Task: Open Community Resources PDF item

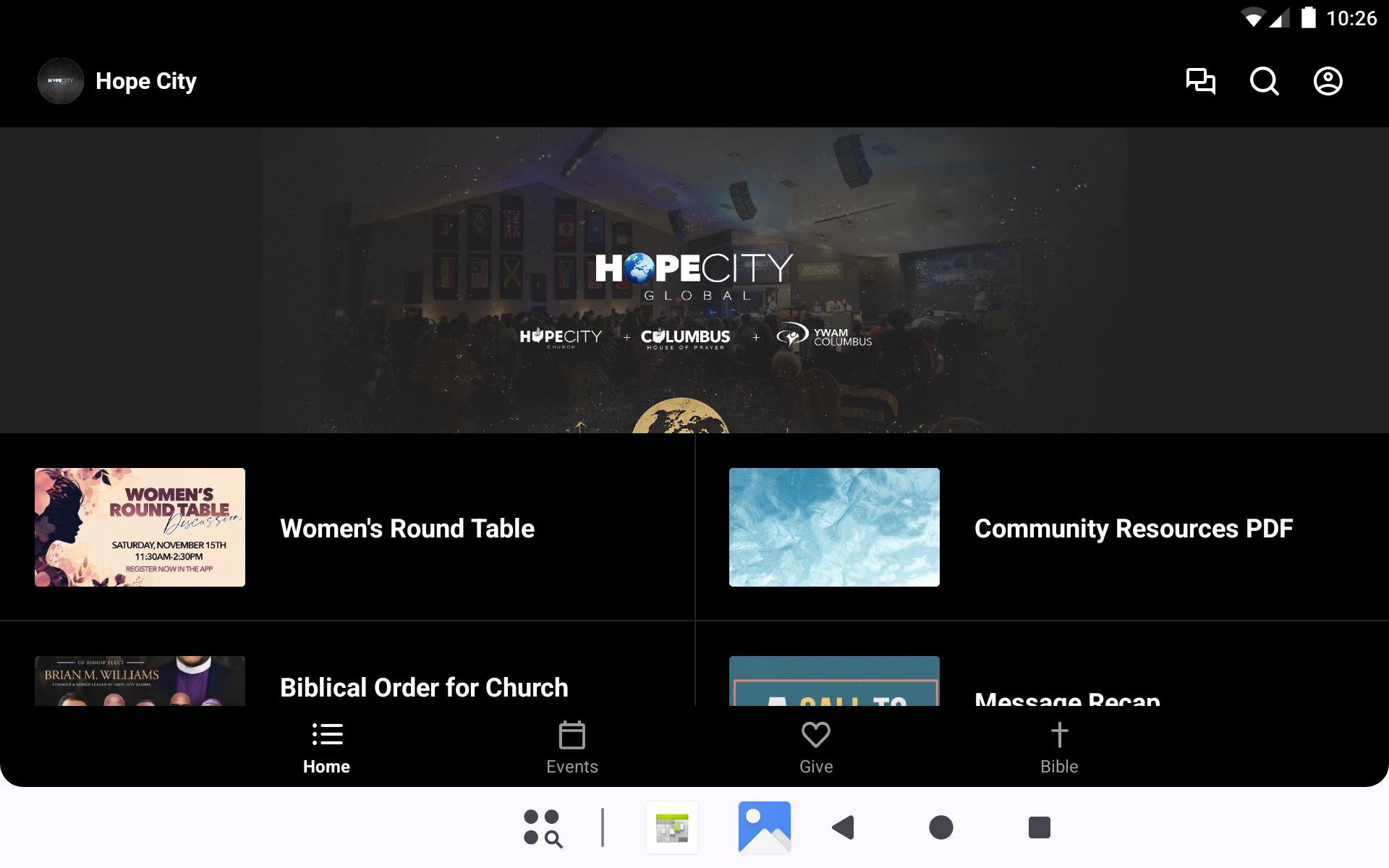Action: pos(1133,529)
